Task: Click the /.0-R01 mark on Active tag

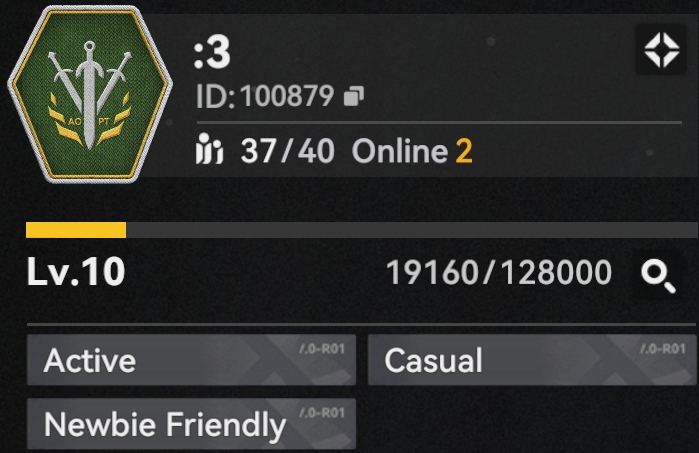Action: tap(322, 349)
